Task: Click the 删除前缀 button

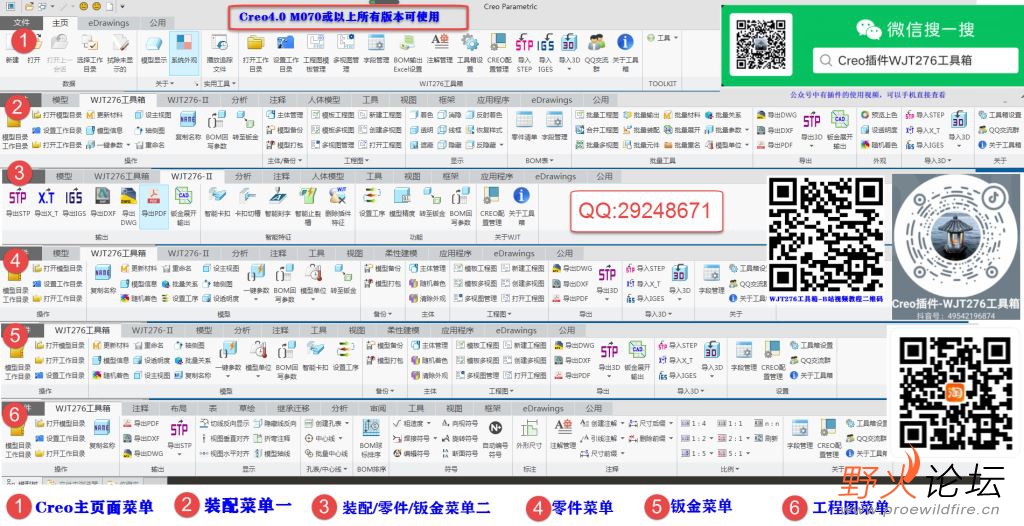Action: coord(650,438)
